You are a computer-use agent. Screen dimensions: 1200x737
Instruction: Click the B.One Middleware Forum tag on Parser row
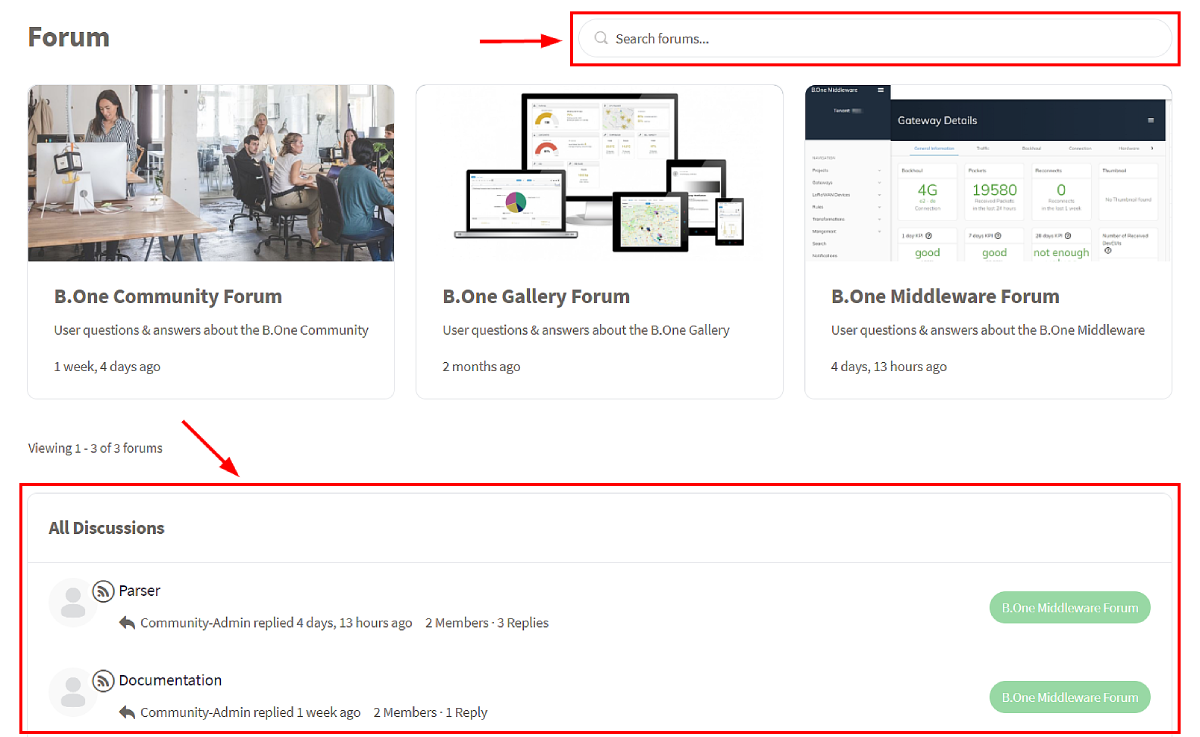pyautogui.click(x=1070, y=608)
